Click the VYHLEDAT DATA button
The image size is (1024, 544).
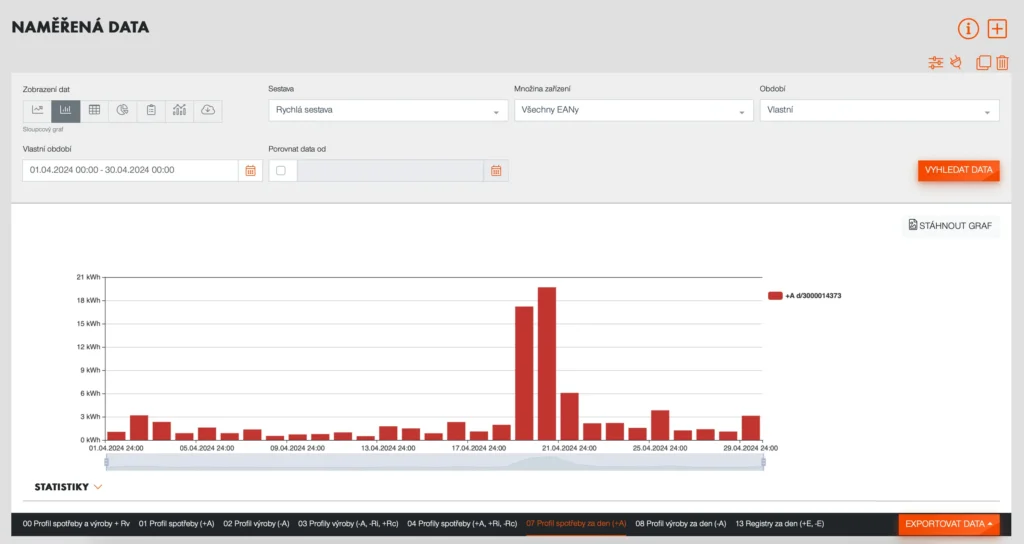click(x=958, y=170)
